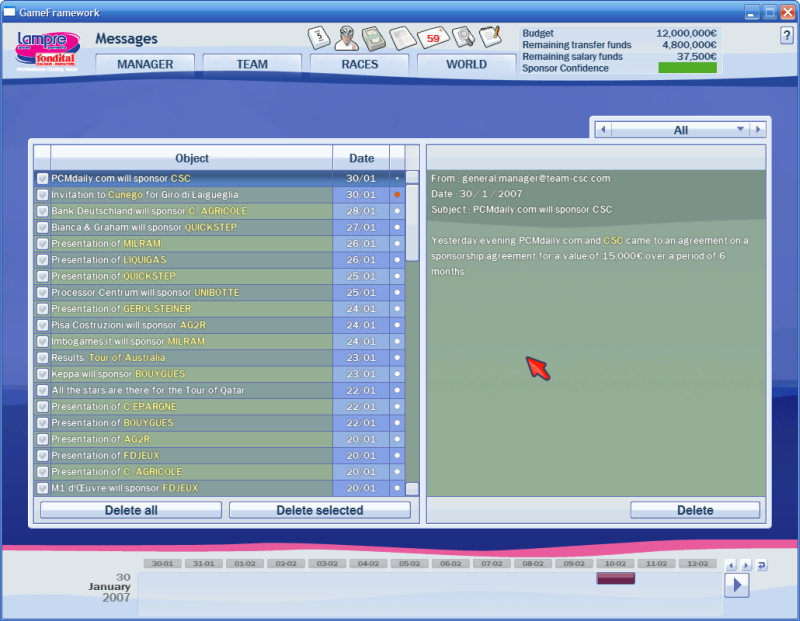Click the Delete selected button
Viewport: 800px width, 621px height.
click(320, 510)
